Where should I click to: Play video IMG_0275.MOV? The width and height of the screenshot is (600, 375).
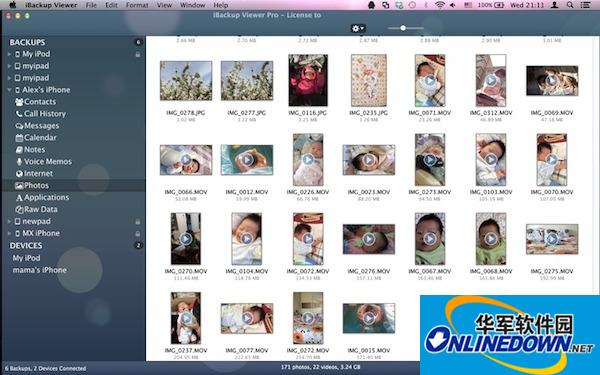point(552,239)
